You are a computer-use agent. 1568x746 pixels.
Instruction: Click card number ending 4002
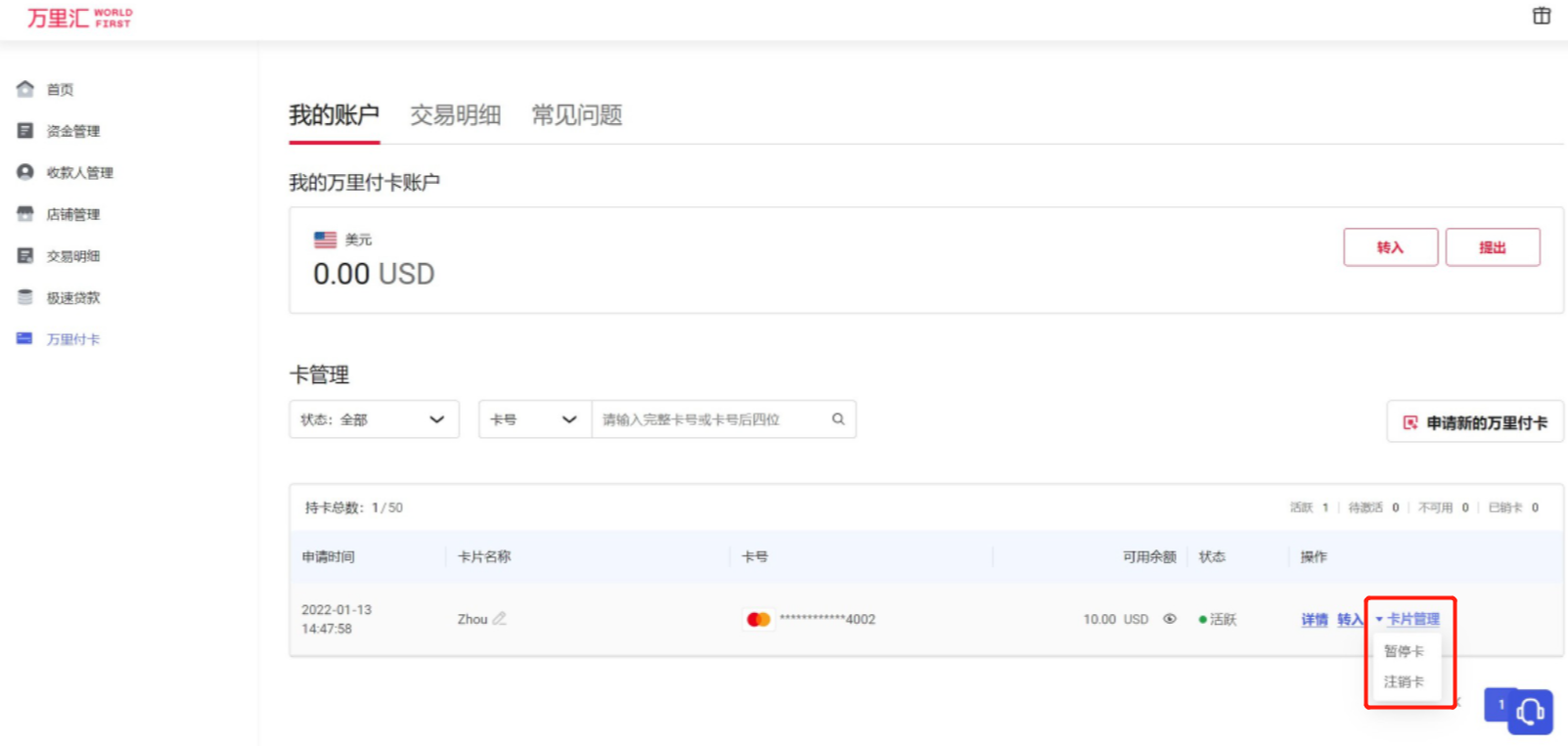[x=828, y=619]
